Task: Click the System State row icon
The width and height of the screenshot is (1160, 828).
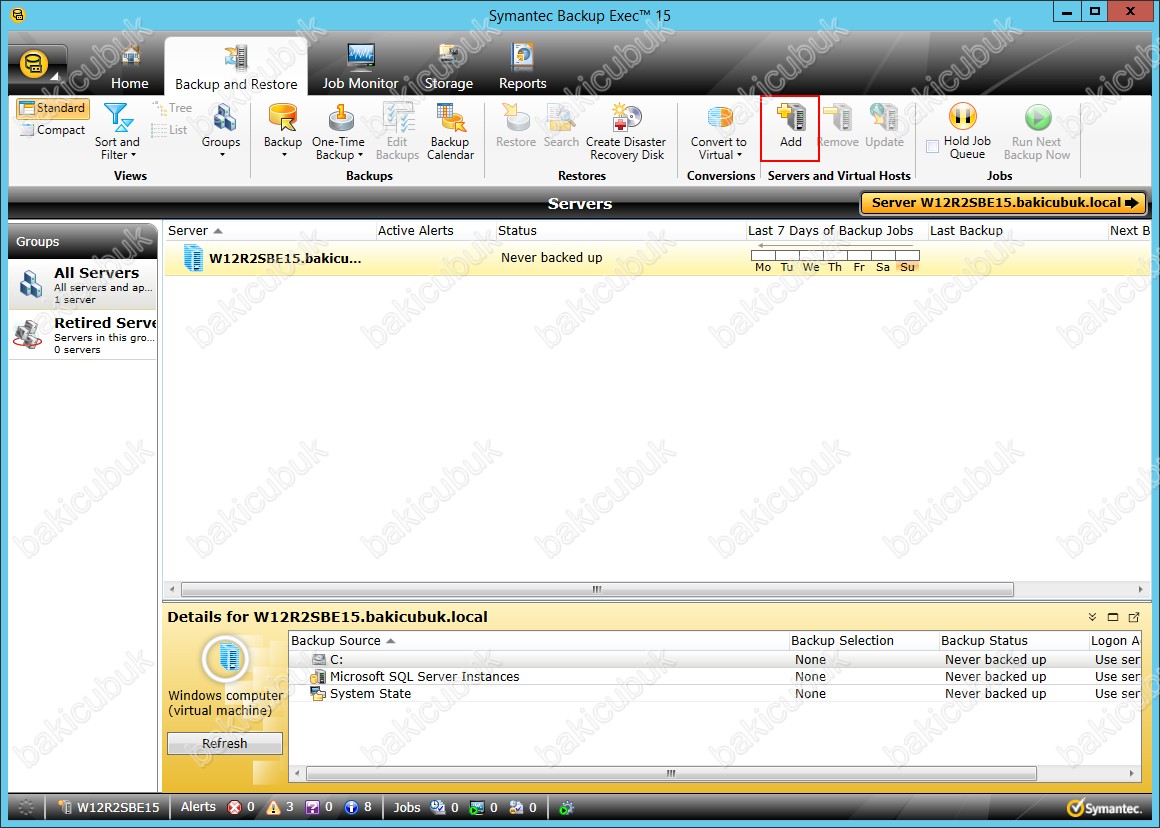Action: (318, 693)
